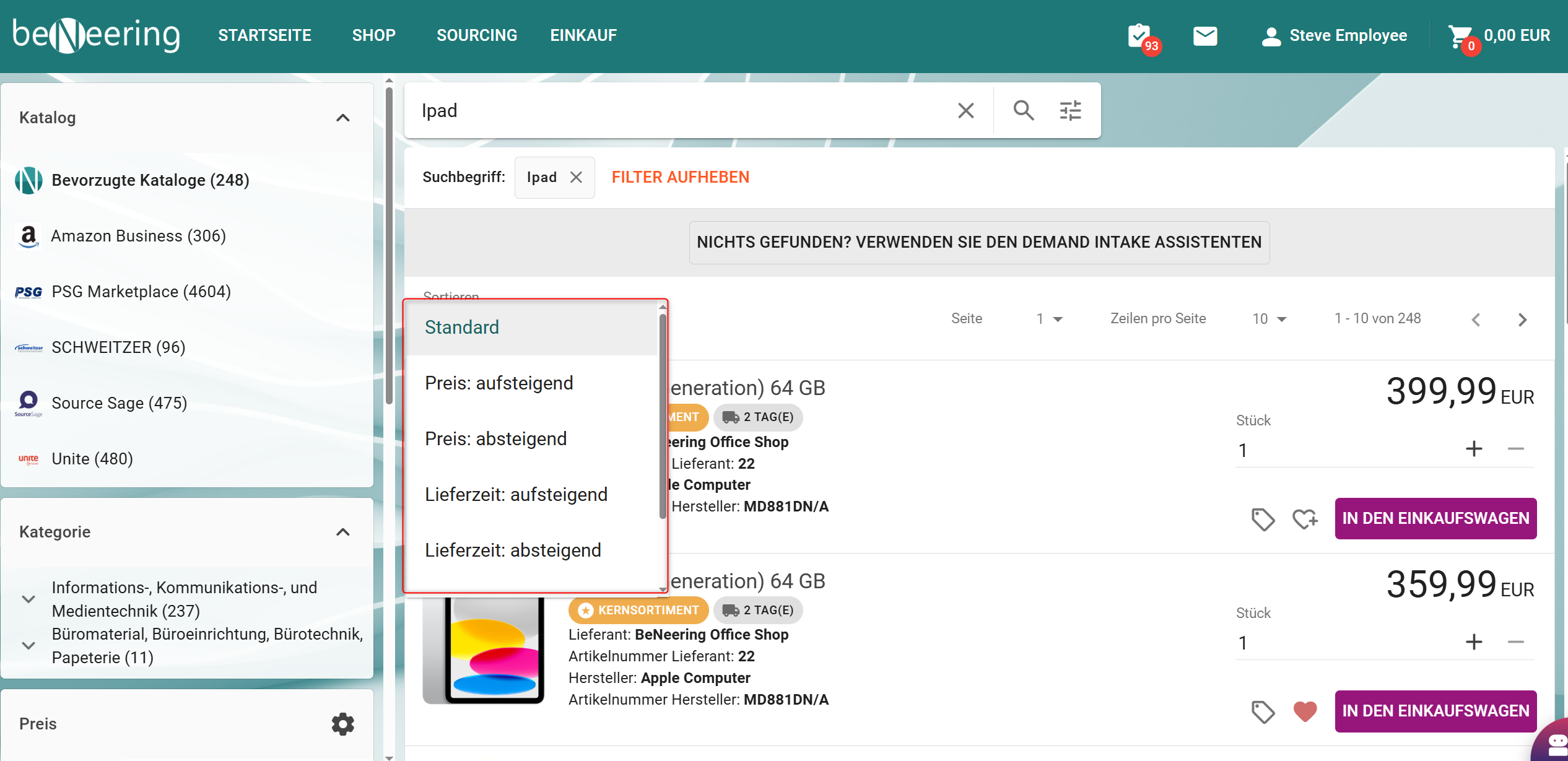Add the 399,99 EUR item to Einkaufswagen
Screen dimensions: 1568x761
(x=1435, y=518)
